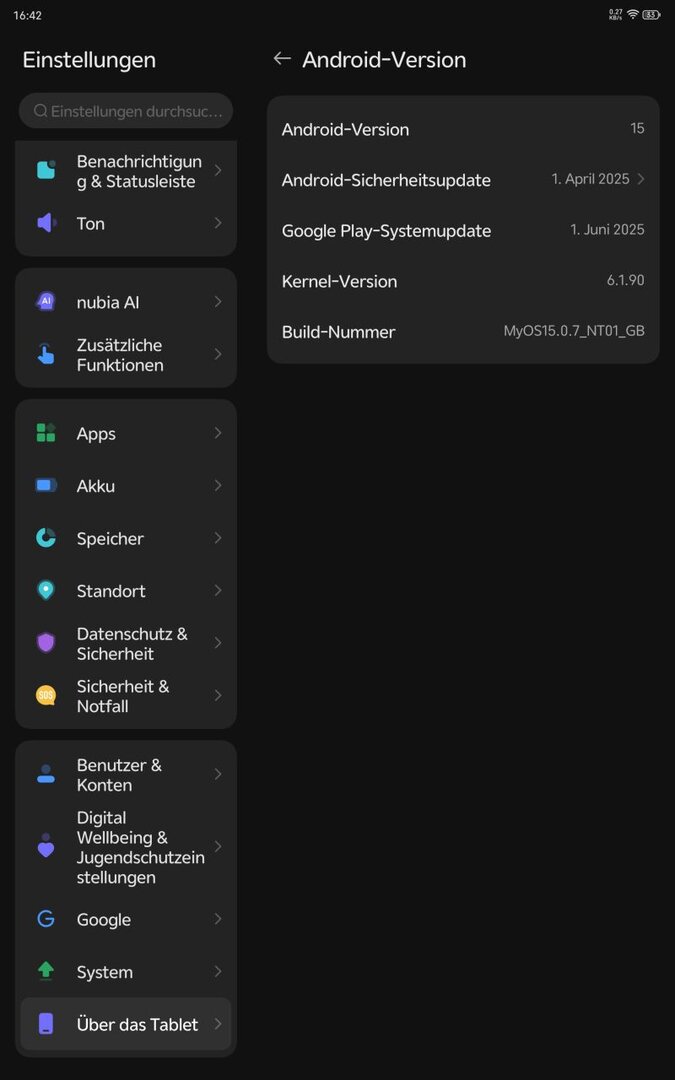Tap the battery indicator in status bar

[652, 15]
